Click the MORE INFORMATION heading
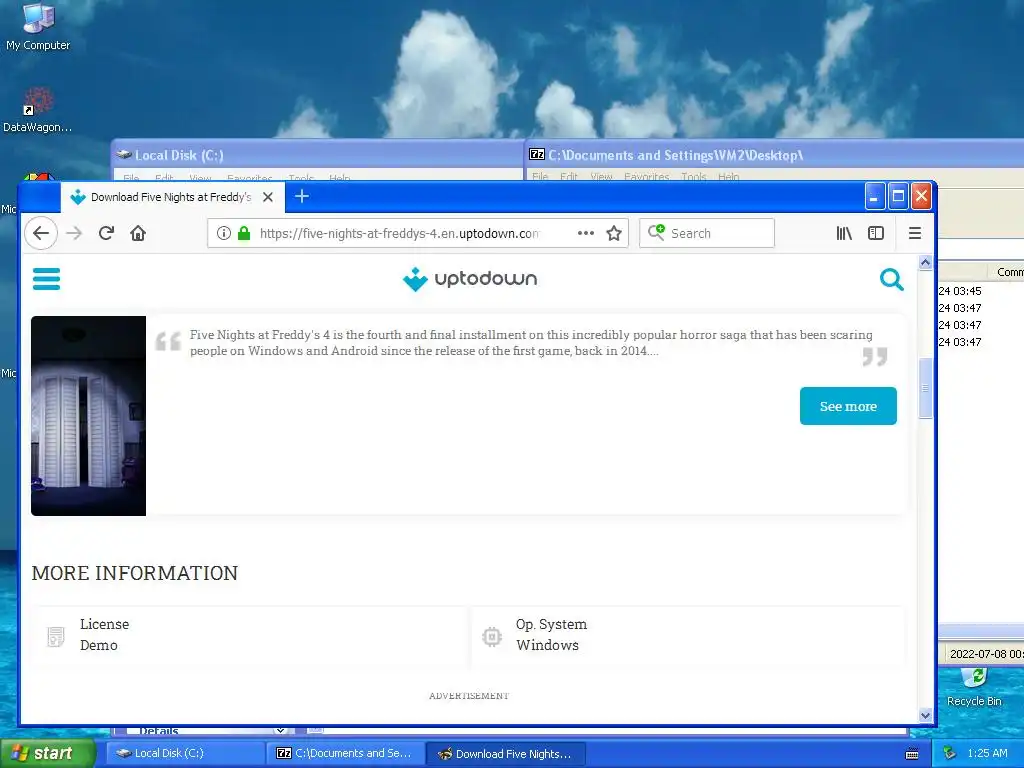 pyautogui.click(x=135, y=573)
